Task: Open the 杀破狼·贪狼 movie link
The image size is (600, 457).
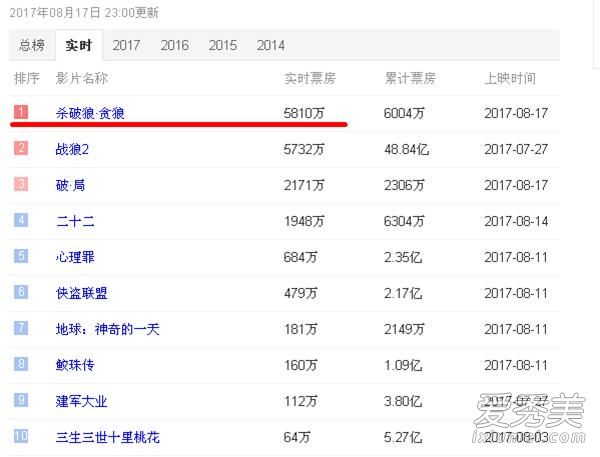Action: [90, 113]
